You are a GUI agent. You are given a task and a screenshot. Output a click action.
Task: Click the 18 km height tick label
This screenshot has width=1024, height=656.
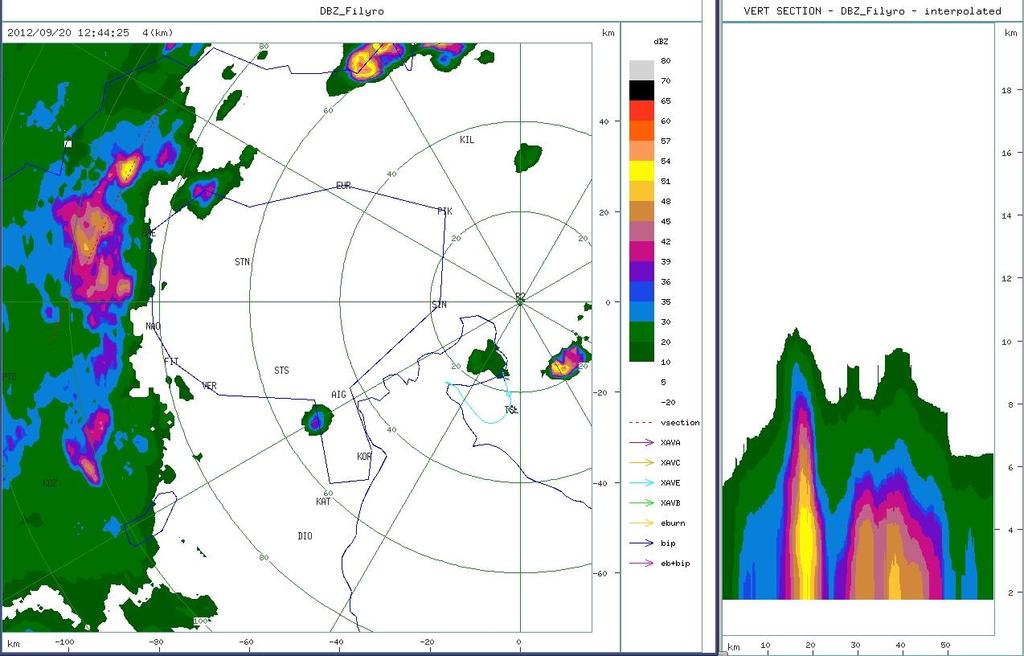click(1006, 91)
